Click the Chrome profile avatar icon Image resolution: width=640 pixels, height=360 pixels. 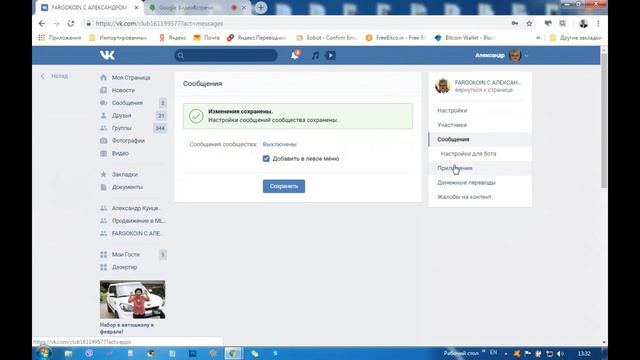[583, 24]
